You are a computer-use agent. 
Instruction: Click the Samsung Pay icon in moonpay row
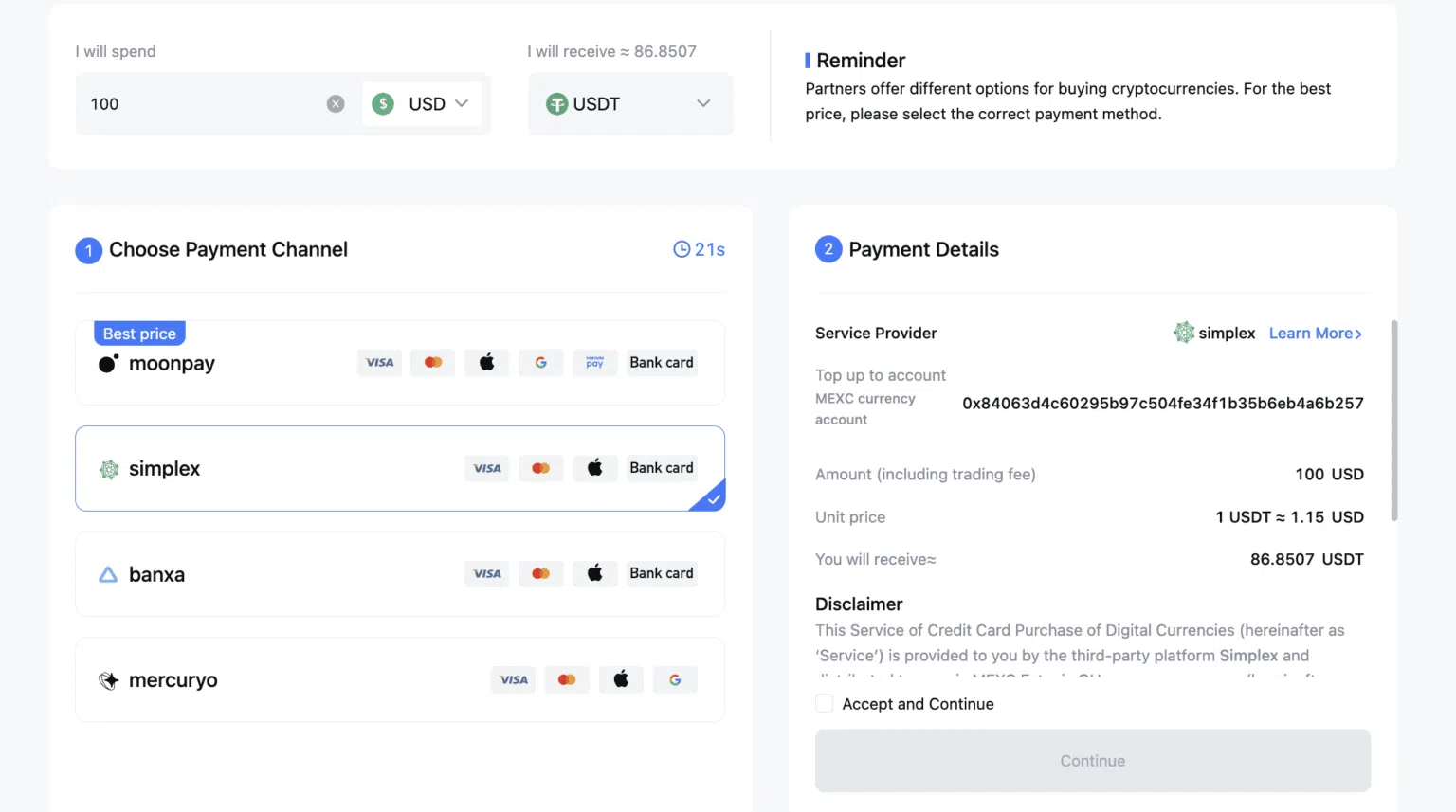coord(594,363)
